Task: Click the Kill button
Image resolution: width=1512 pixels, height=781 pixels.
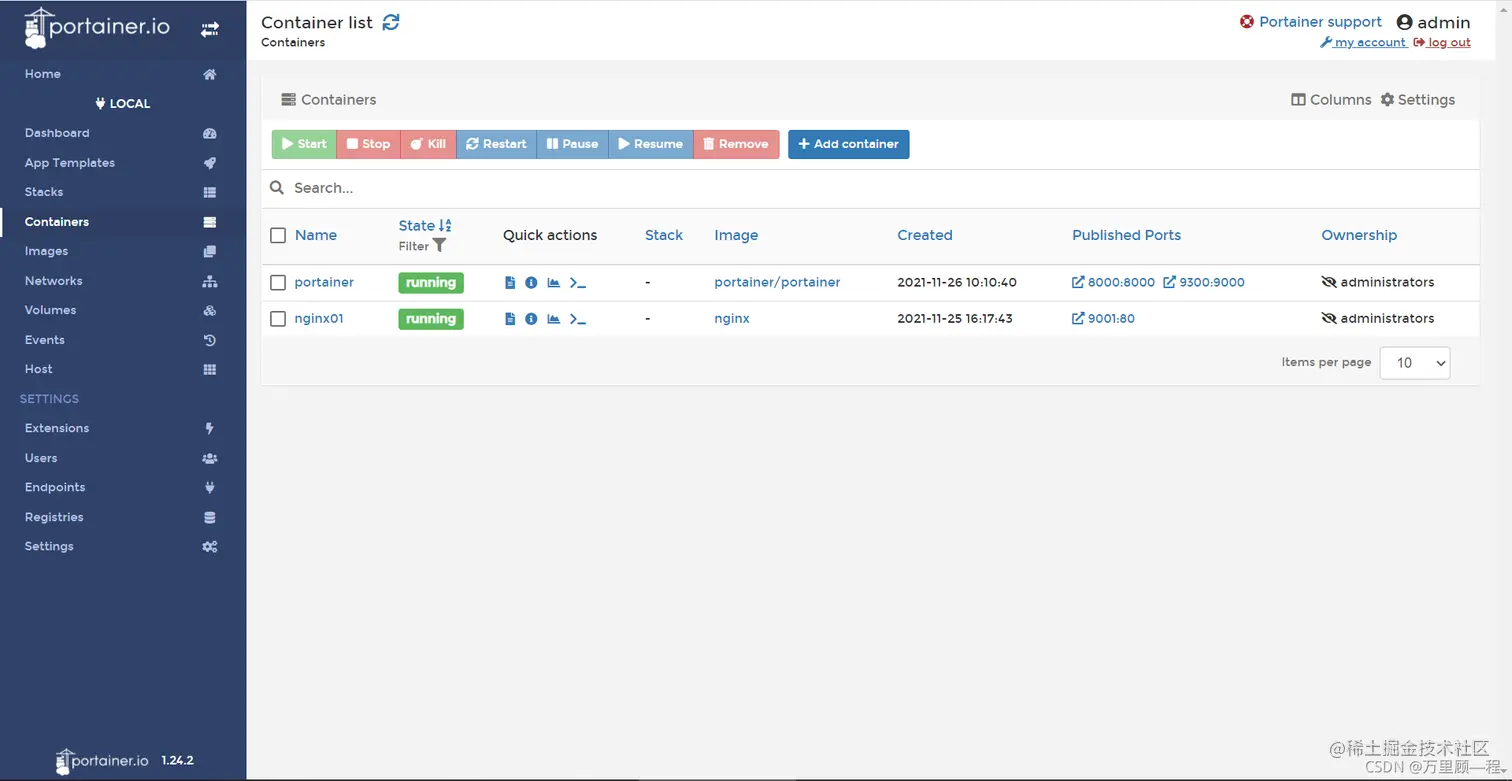Action: pyautogui.click(x=429, y=144)
